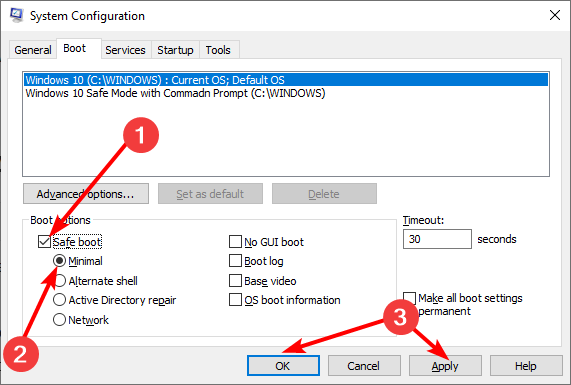The height and width of the screenshot is (385, 571).
Task: Choose the Network safe boot option
Action: (60, 320)
